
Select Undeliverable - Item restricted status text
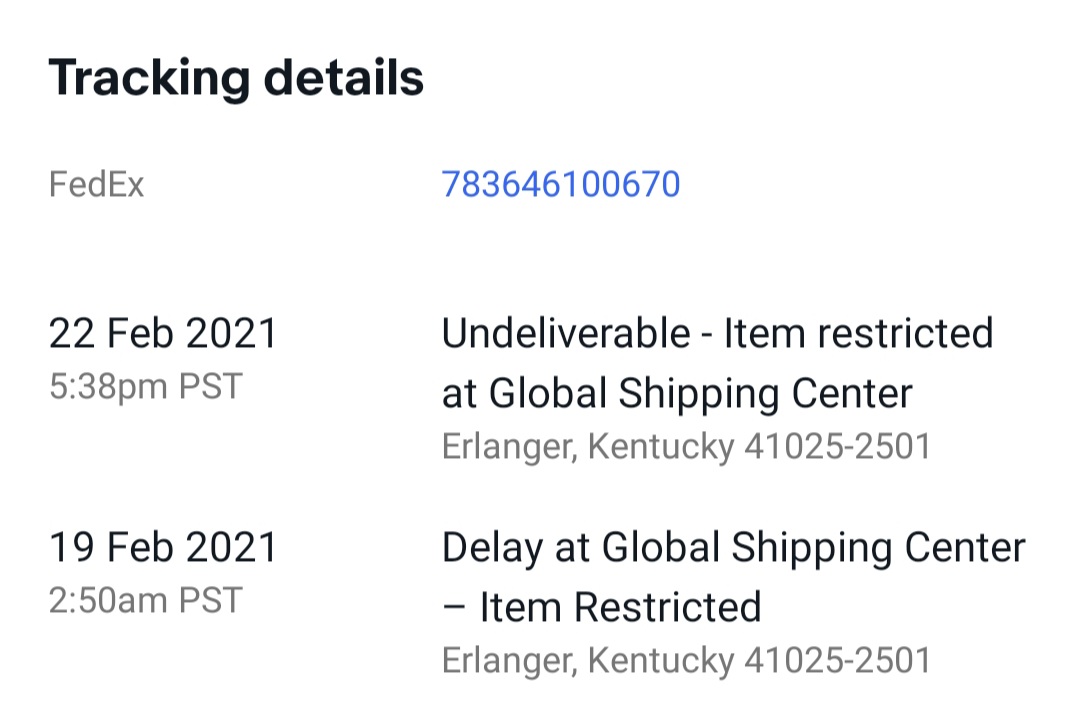717,334
